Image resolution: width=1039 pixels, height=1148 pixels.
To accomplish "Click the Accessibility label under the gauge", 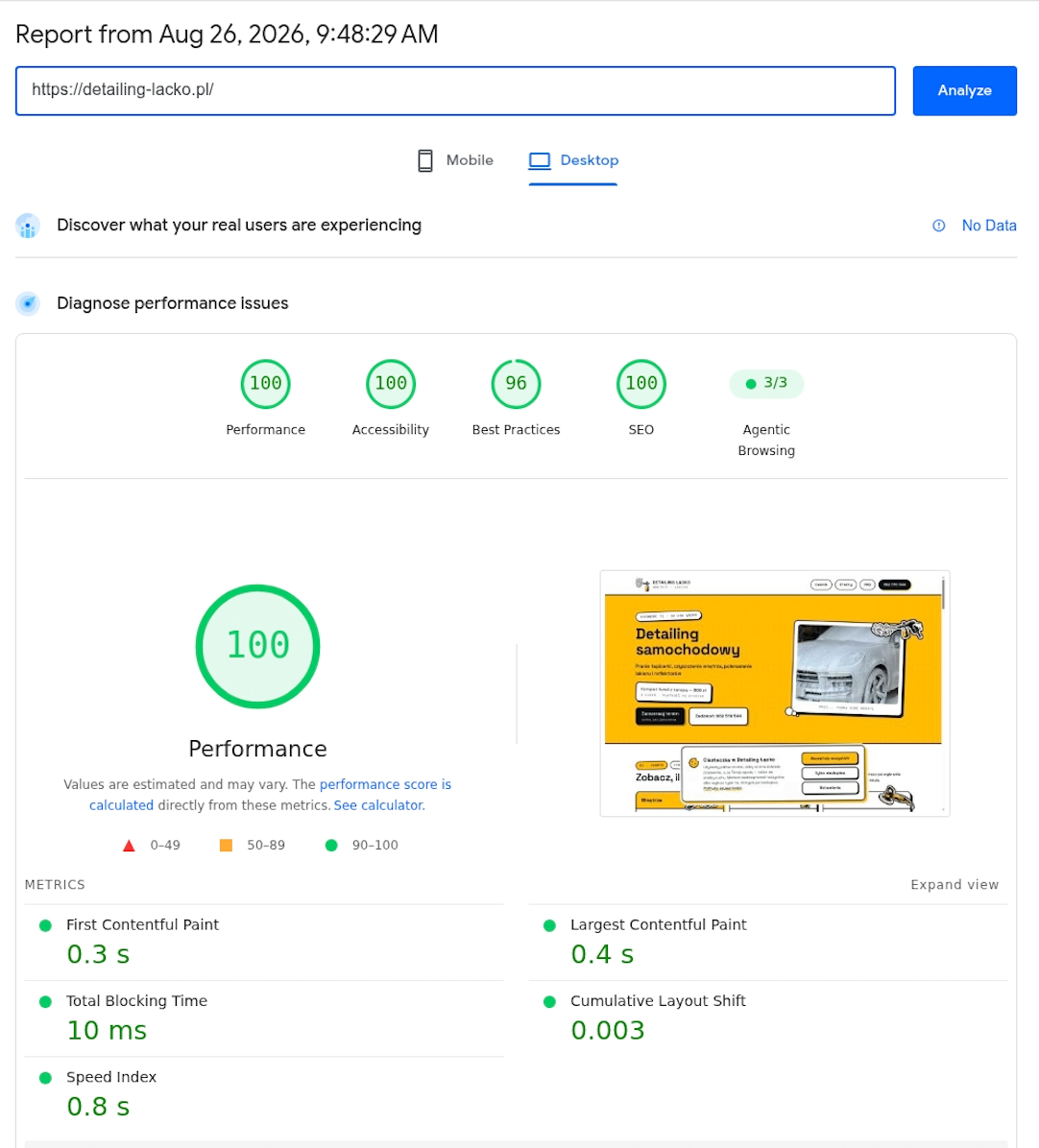I will [390, 430].
